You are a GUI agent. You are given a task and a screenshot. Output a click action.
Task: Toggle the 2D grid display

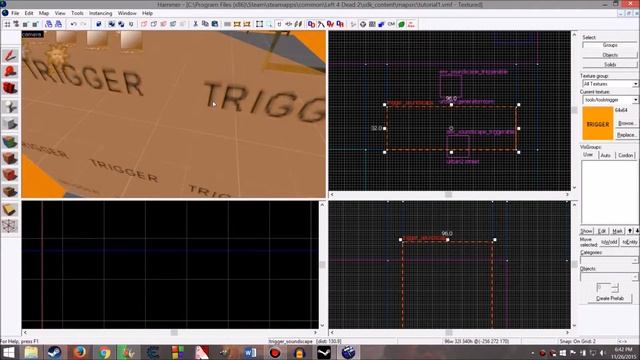pyautogui.click(x=7, y=24)
